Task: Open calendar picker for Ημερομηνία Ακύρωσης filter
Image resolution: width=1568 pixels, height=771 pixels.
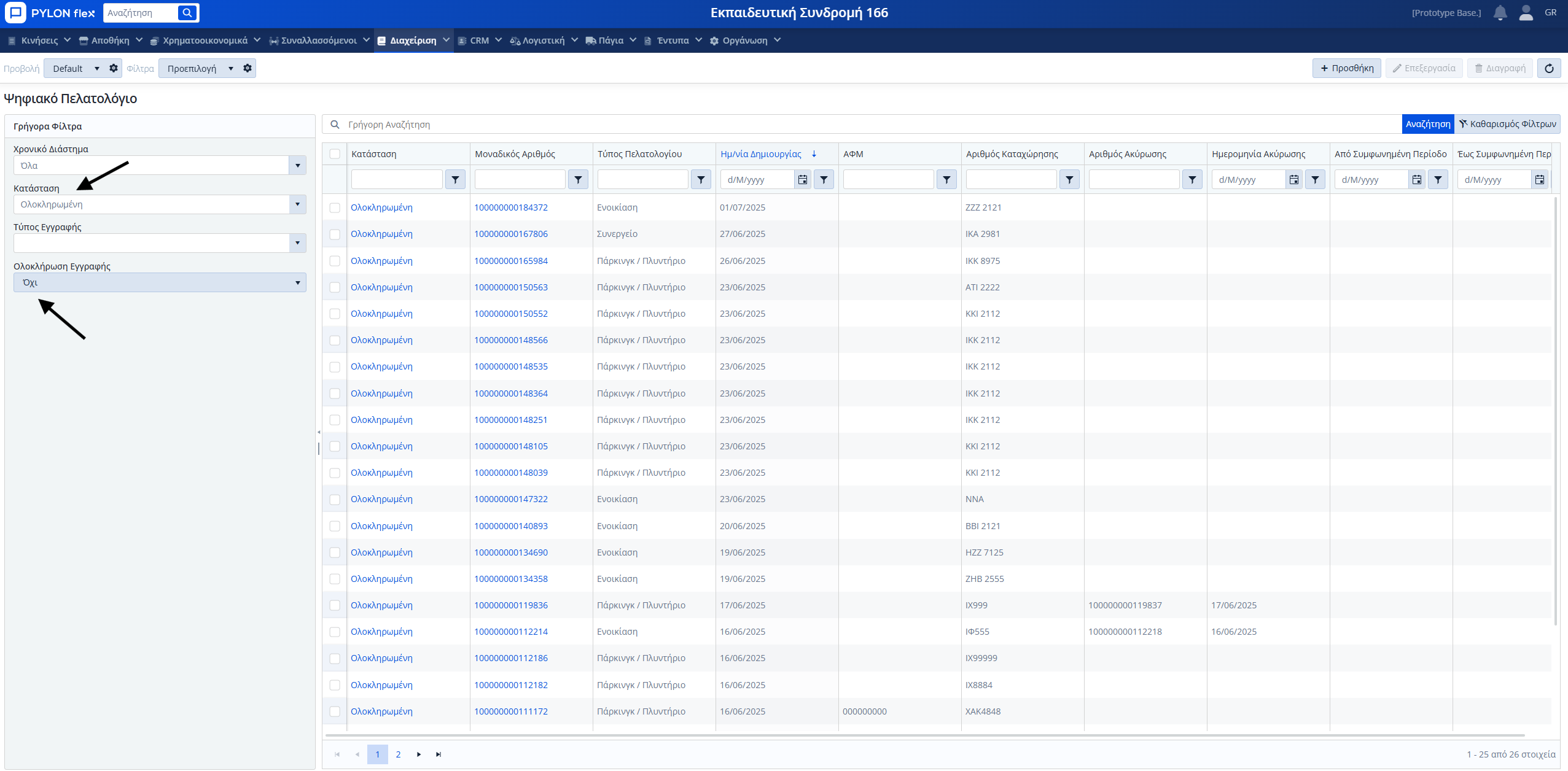Action: [1294, 179]
